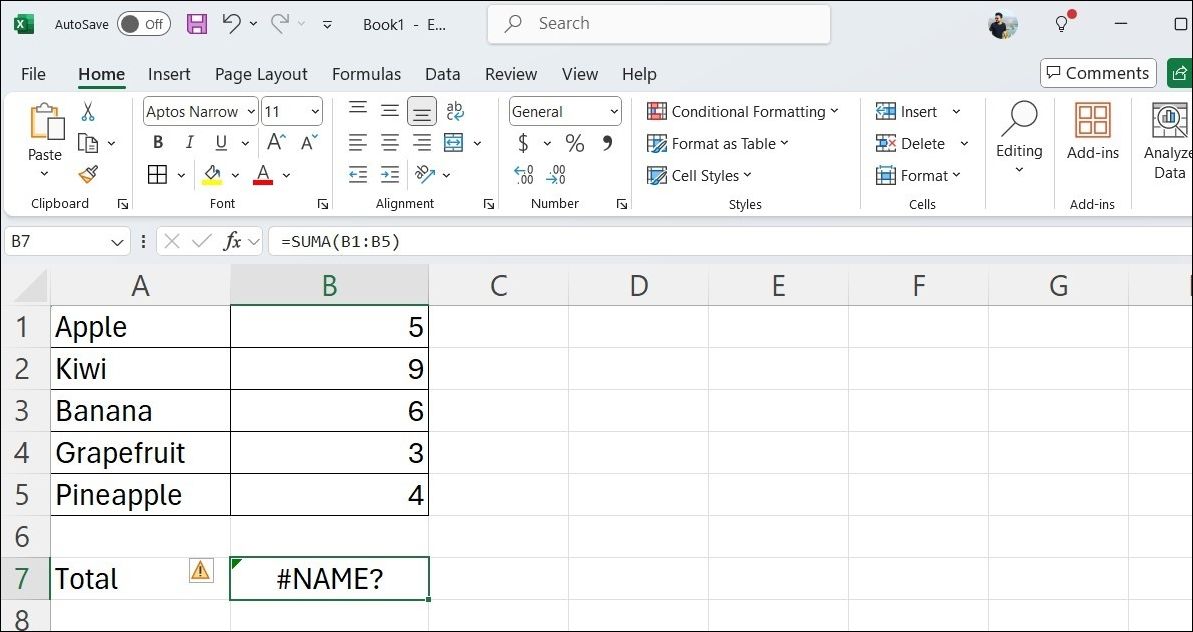Apply the yellow fill color
The height and width of the screenshot is (632, 1193).
[212, 175]
